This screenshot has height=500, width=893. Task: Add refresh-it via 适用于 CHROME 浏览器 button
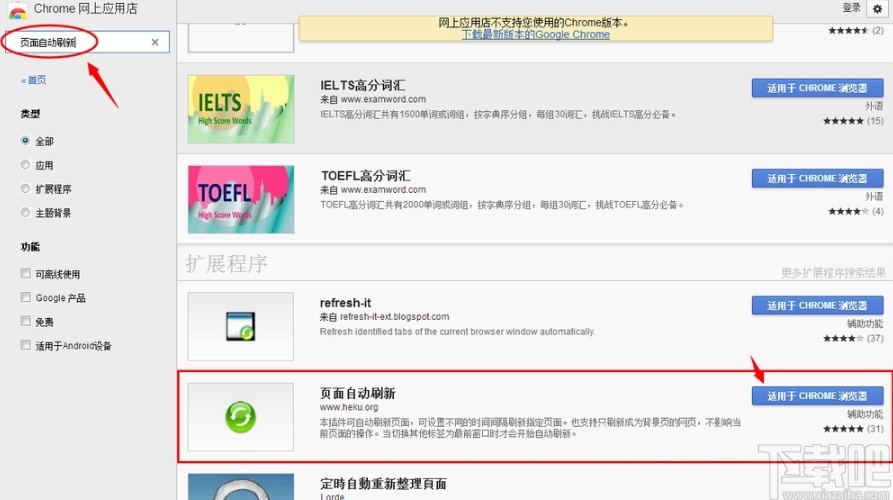tap(817, 306)
